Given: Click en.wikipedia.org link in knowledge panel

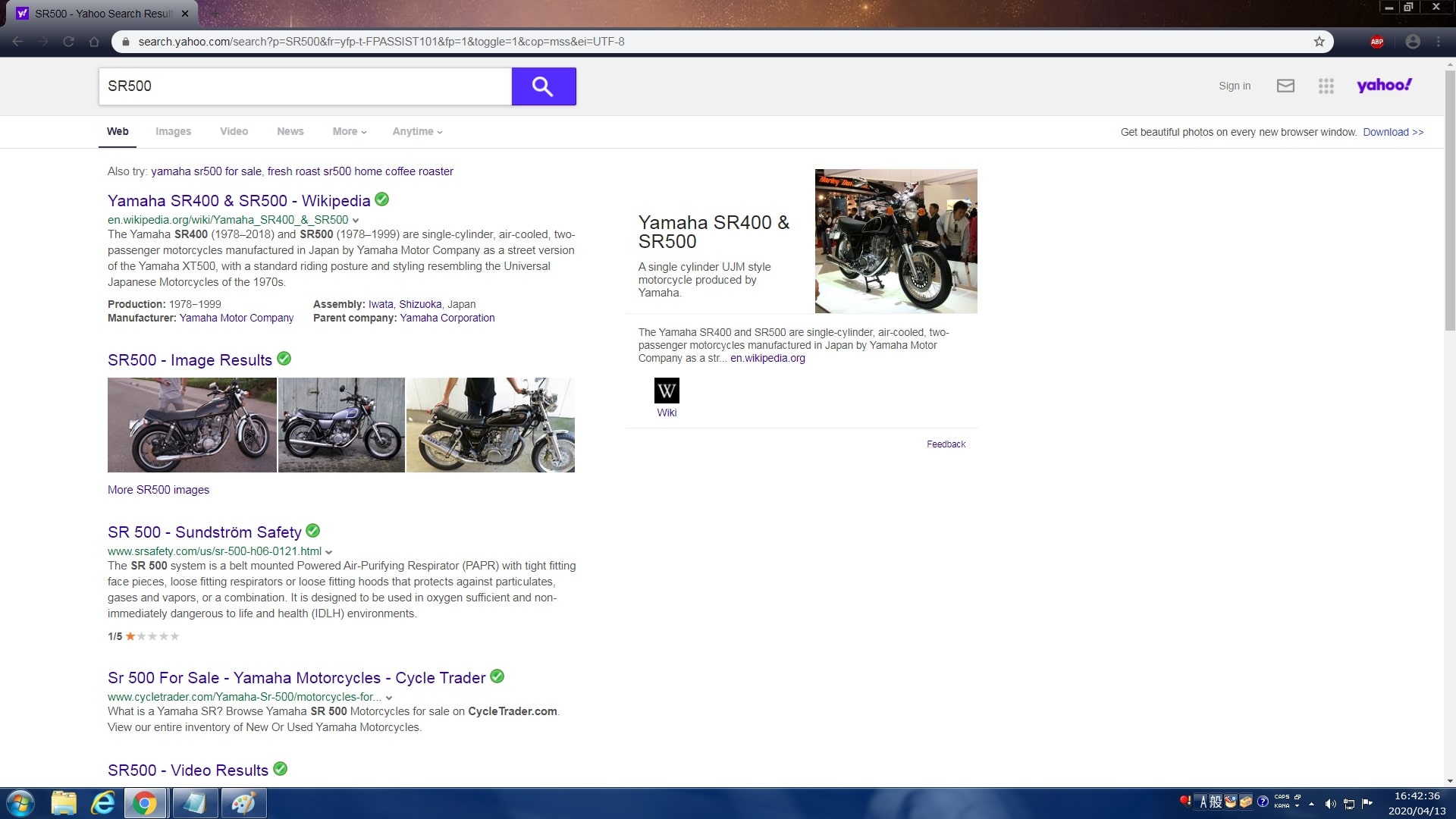Looking at the screenshot, I should click(767, 358).
